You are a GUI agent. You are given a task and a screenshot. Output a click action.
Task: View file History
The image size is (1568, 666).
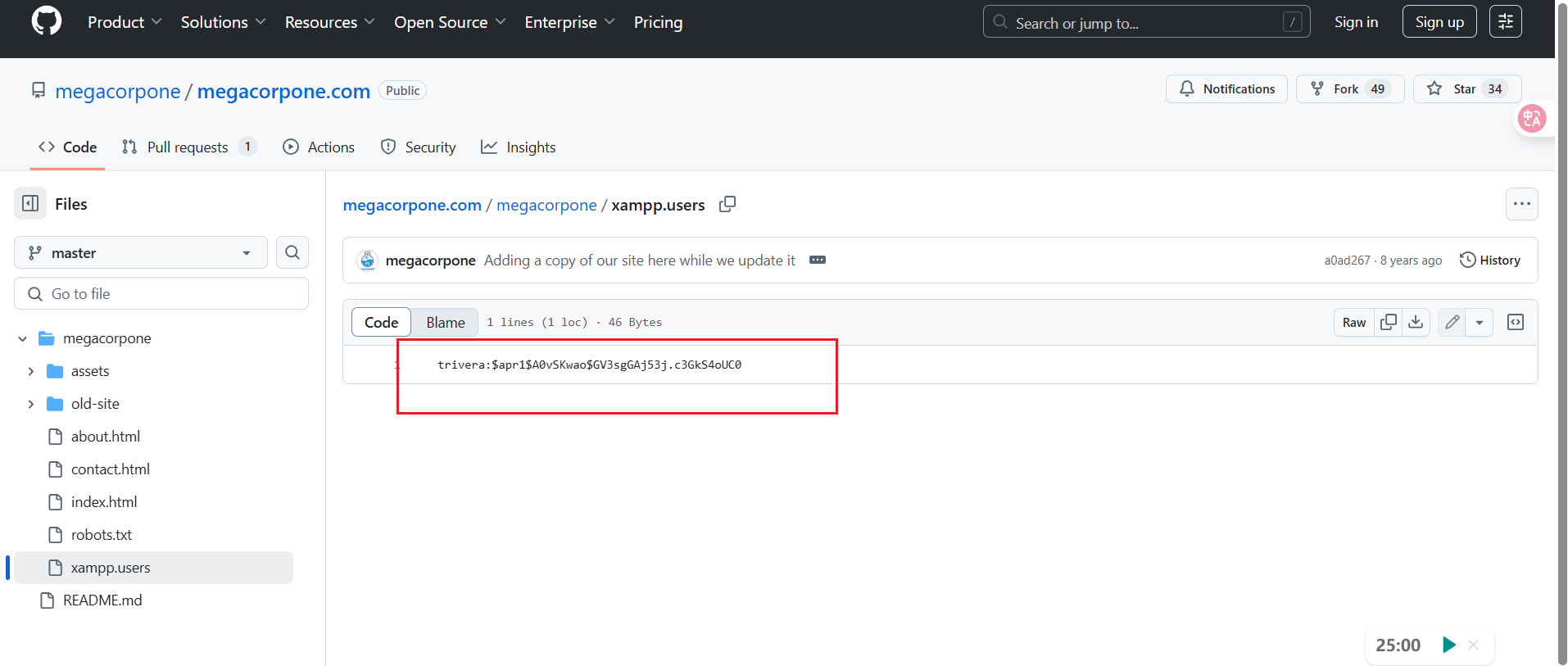pos(1490,260)
